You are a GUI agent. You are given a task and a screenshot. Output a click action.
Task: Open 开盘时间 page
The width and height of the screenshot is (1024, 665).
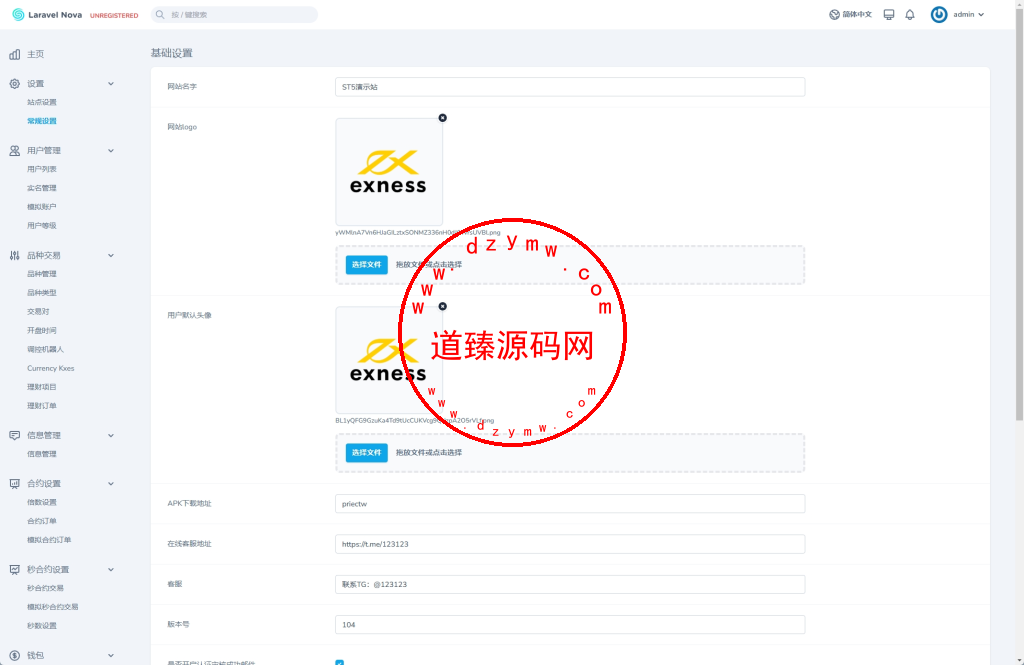click(x=42, y=331)
